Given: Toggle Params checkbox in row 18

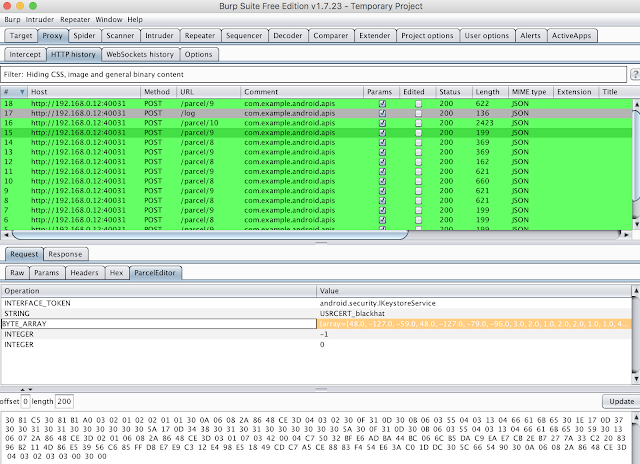Looking at the screenshot, I should coord(382,104).
